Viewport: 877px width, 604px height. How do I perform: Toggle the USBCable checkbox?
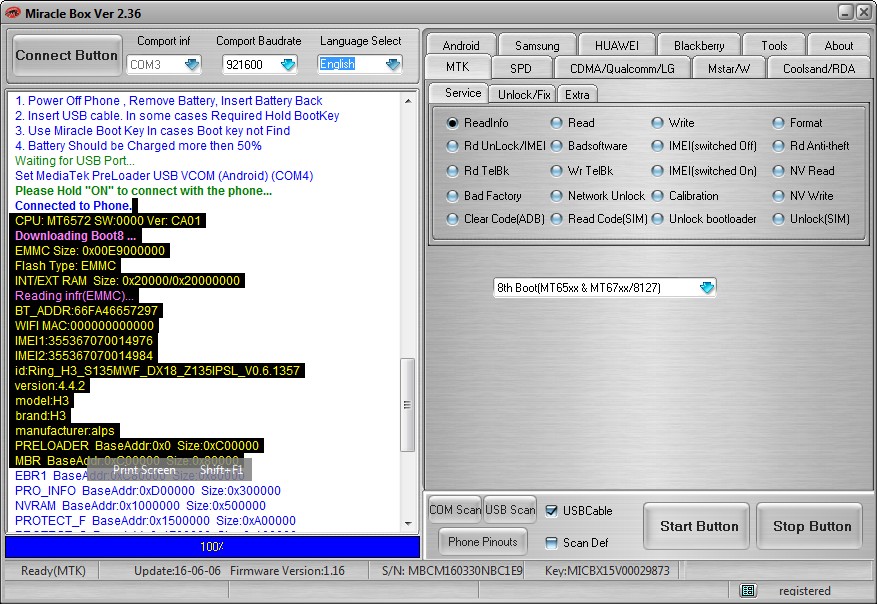coord(551,511)
